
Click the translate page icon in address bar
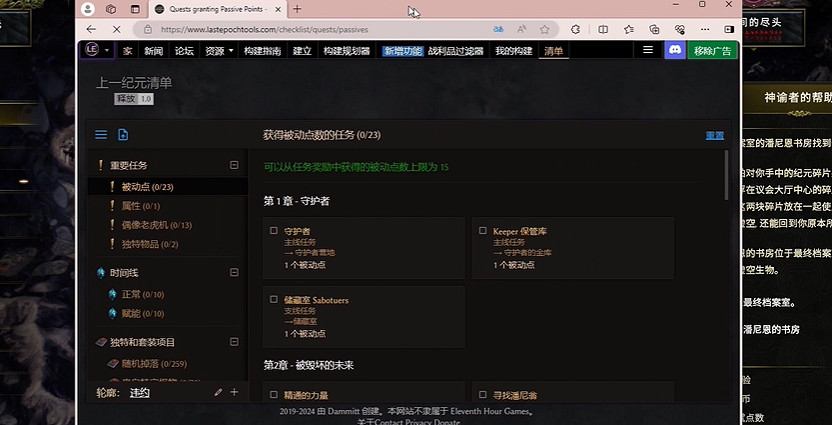click(x=498, y=30)
